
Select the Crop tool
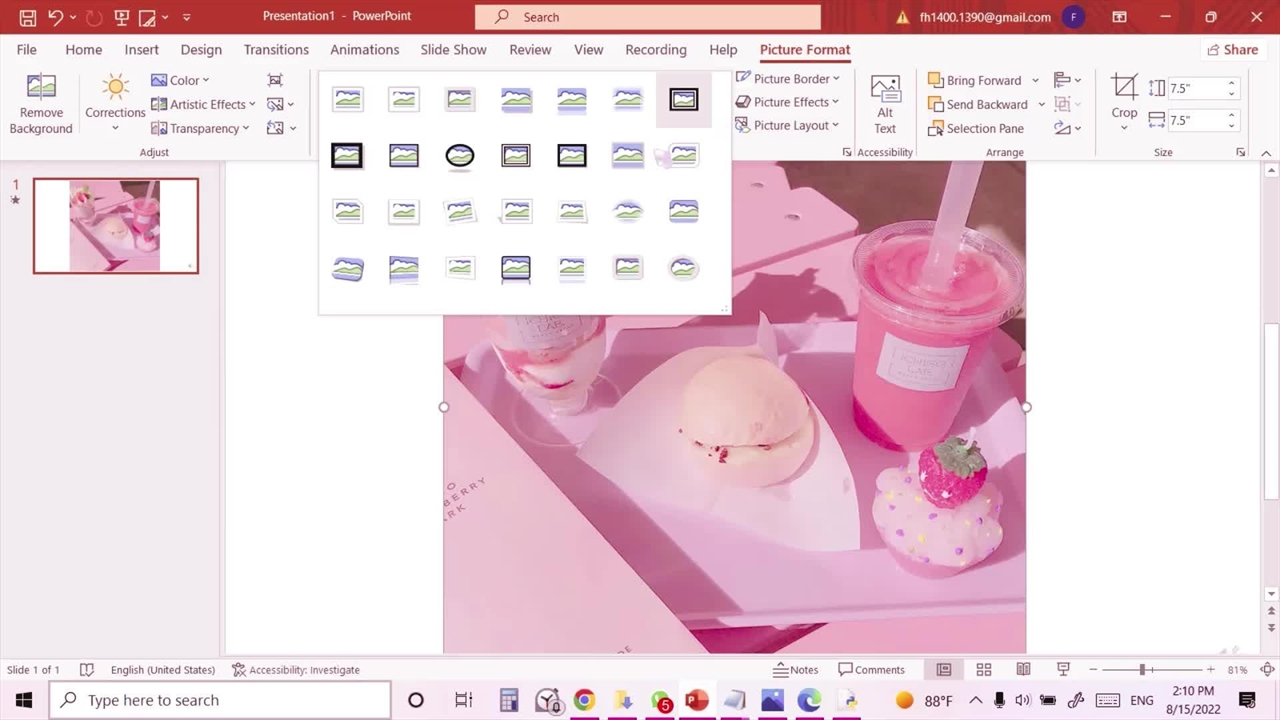[1124, 98]
